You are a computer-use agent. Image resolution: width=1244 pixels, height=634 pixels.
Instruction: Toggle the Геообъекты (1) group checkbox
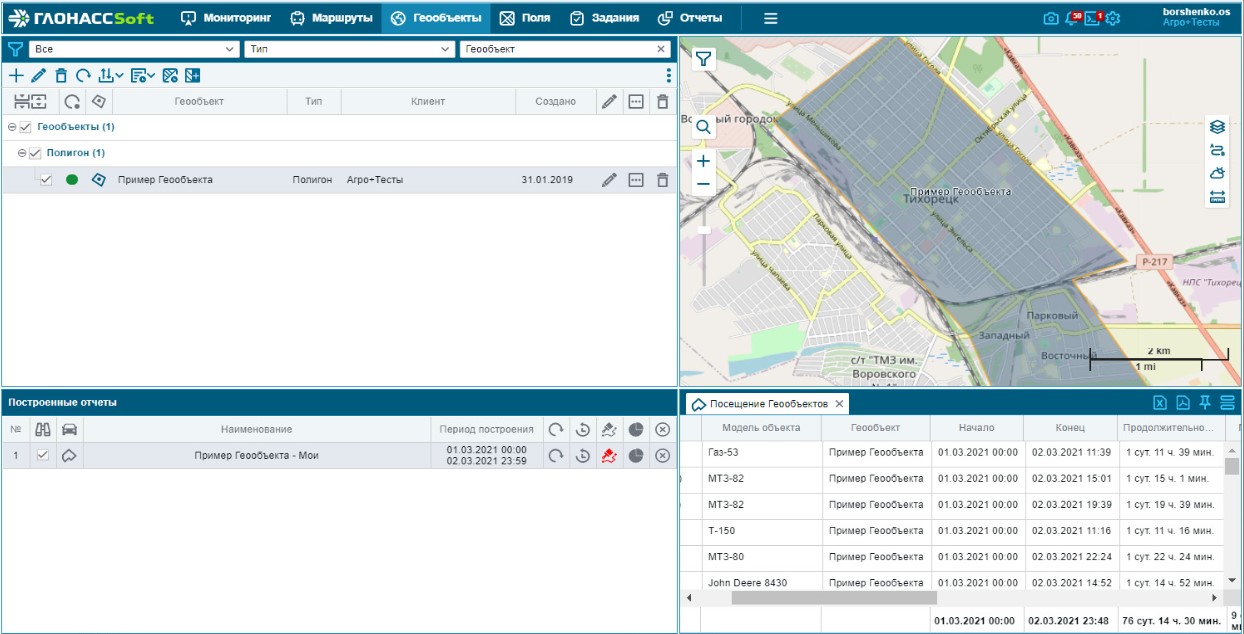point(26,127)
